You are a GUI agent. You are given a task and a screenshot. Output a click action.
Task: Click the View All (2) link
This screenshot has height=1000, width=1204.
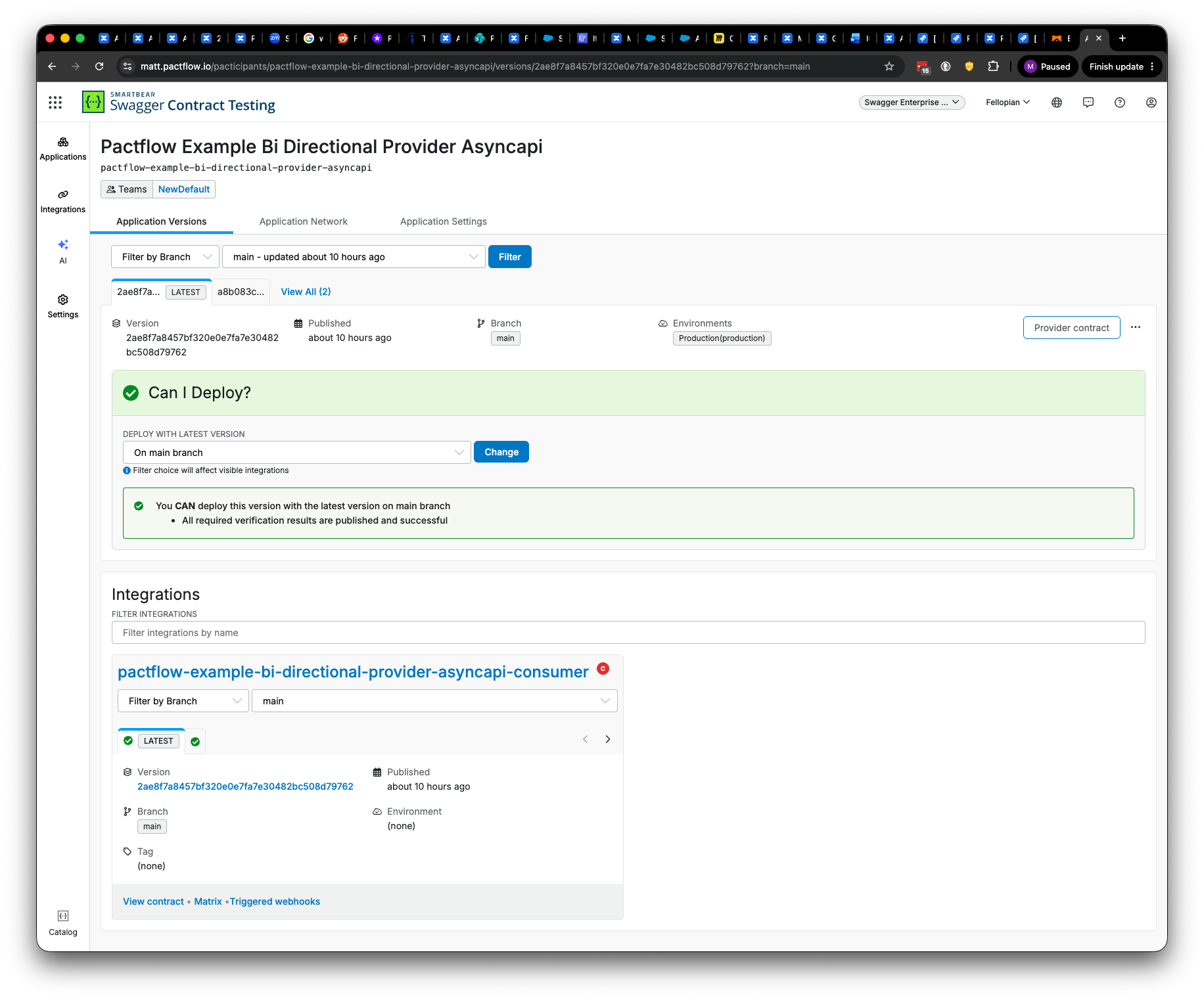click(306, 292)
